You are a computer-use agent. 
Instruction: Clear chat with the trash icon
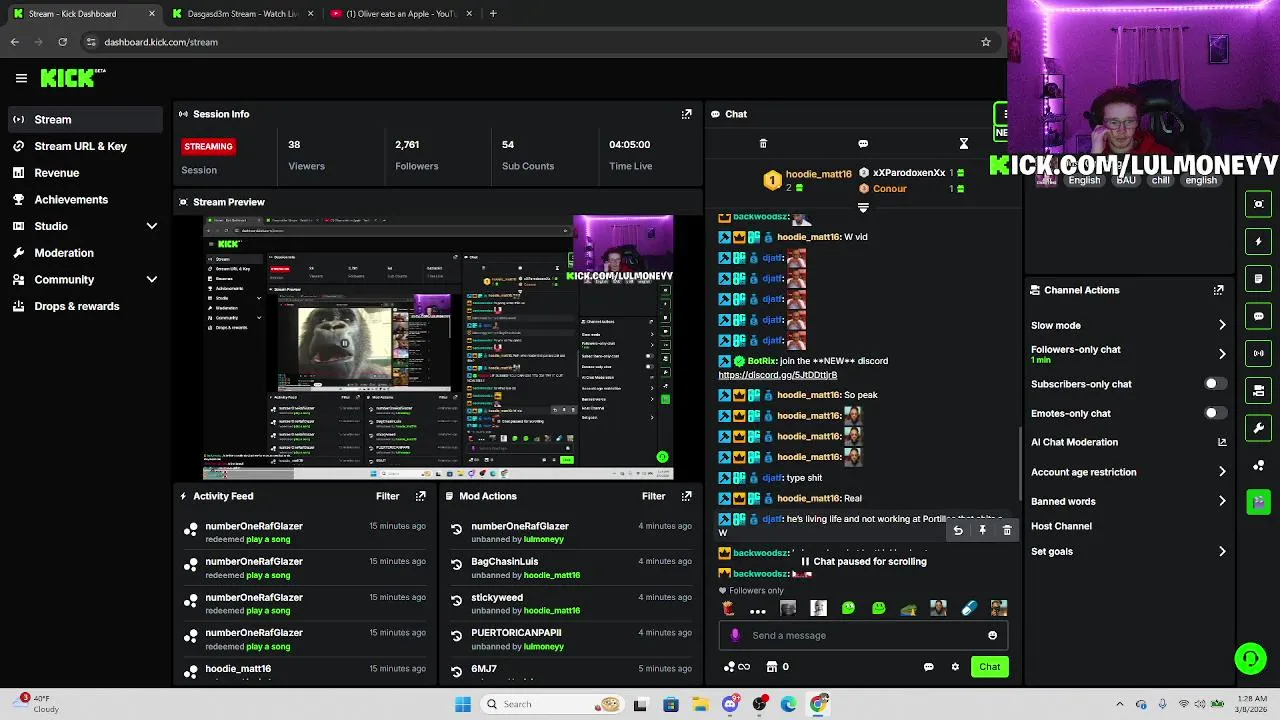[763, 144]
